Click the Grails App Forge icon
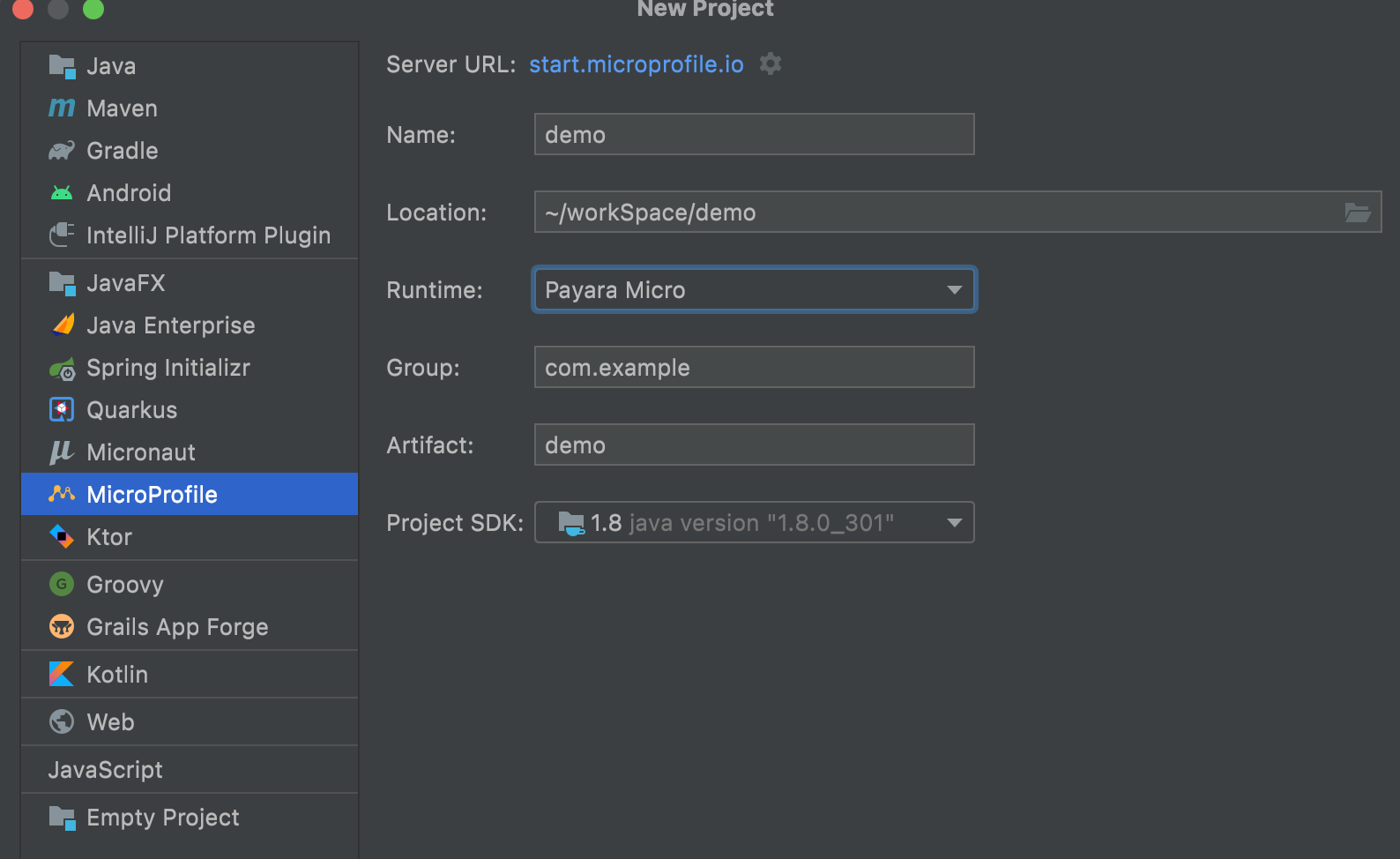The width and height of the screenshot is (1400, 859). tap(62, 626)
